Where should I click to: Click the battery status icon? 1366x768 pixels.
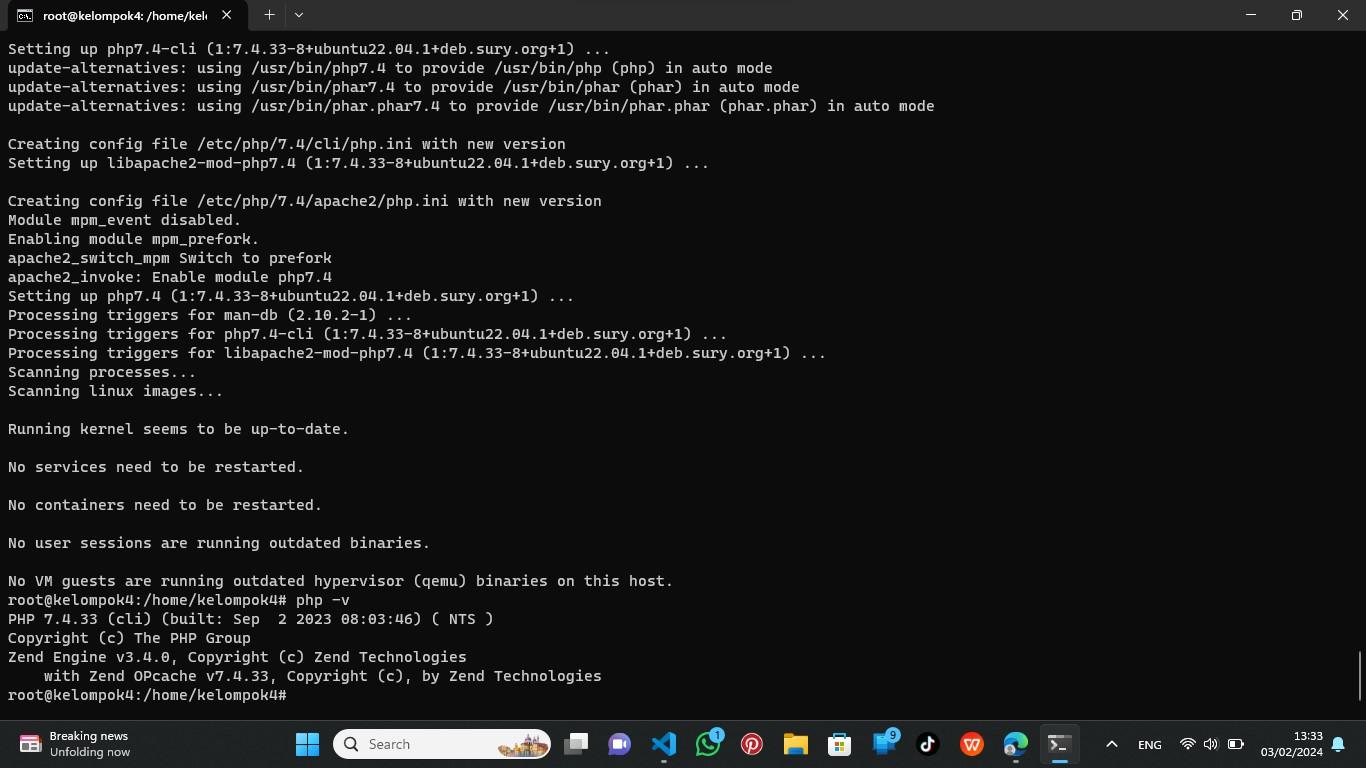click(1236, 744)
